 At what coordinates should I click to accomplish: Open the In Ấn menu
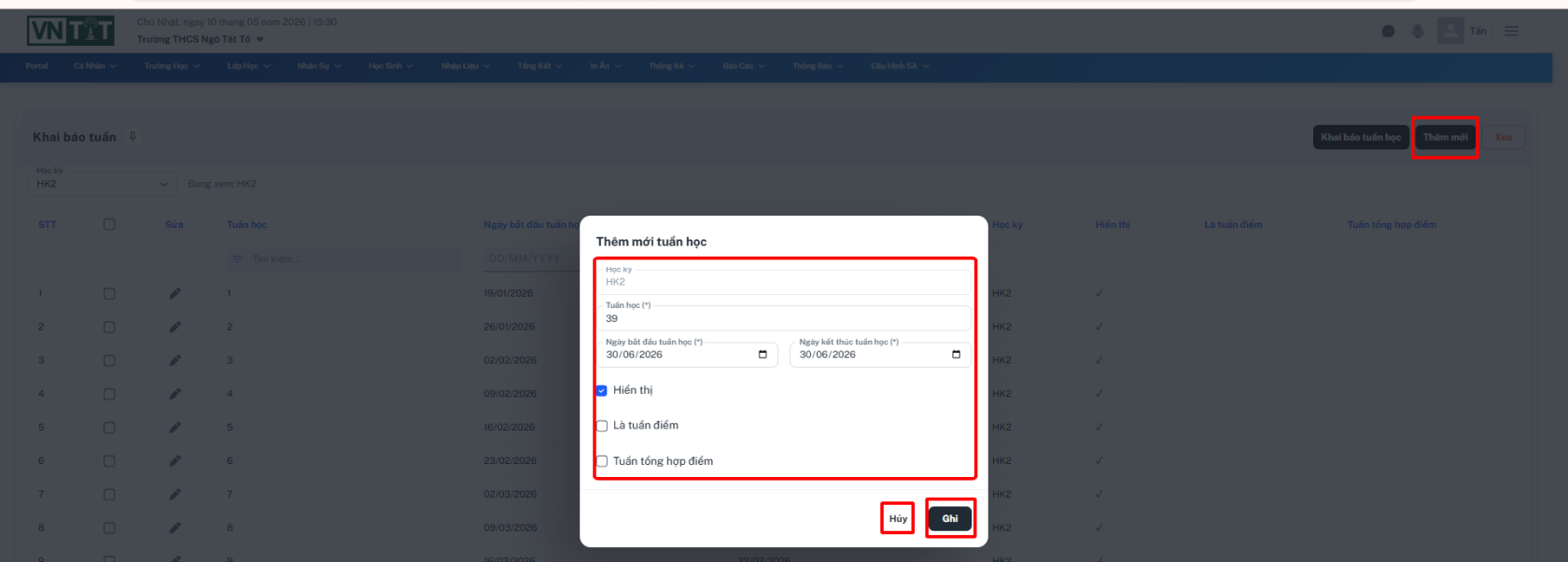[x=605, y=66]
